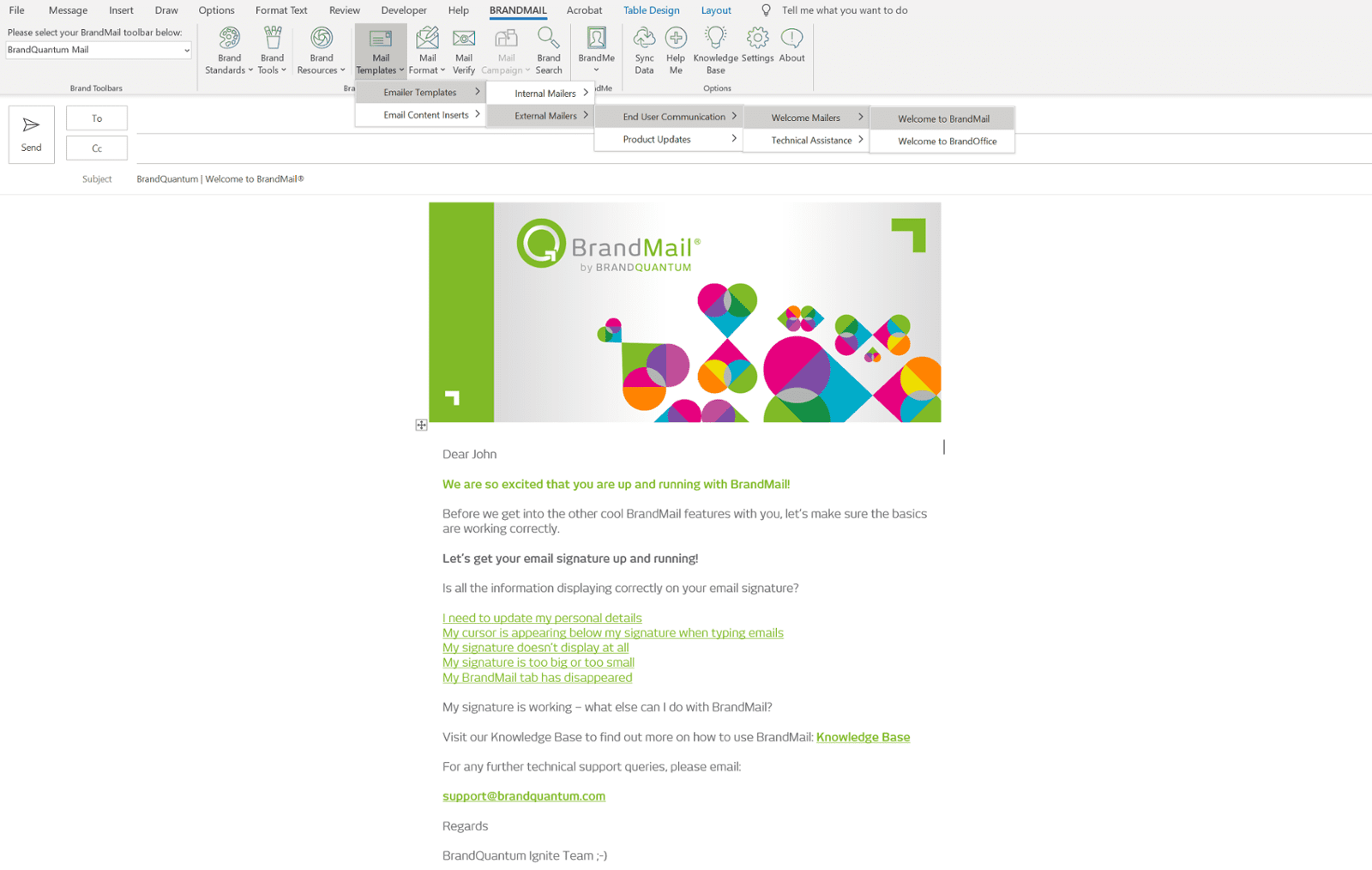
Task: Click the About ribbon icon
Action: 791,45
